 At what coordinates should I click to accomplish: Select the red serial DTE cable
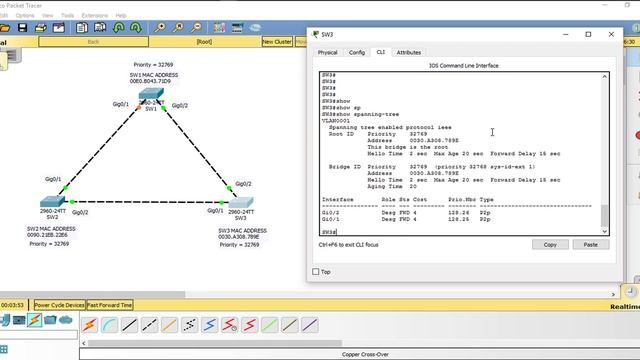[x=249, y=325]
